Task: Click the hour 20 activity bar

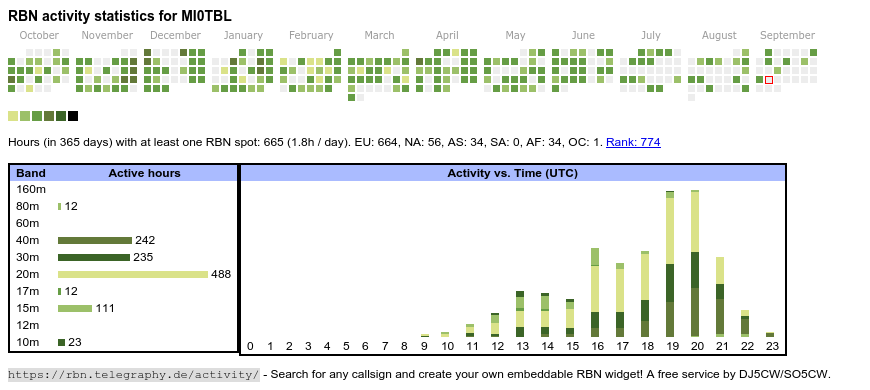Action: (x=695, y=264)
